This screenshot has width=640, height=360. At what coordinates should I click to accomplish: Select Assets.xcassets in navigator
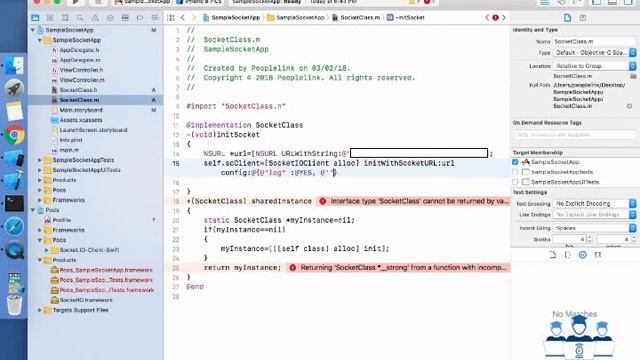(81, 120)
